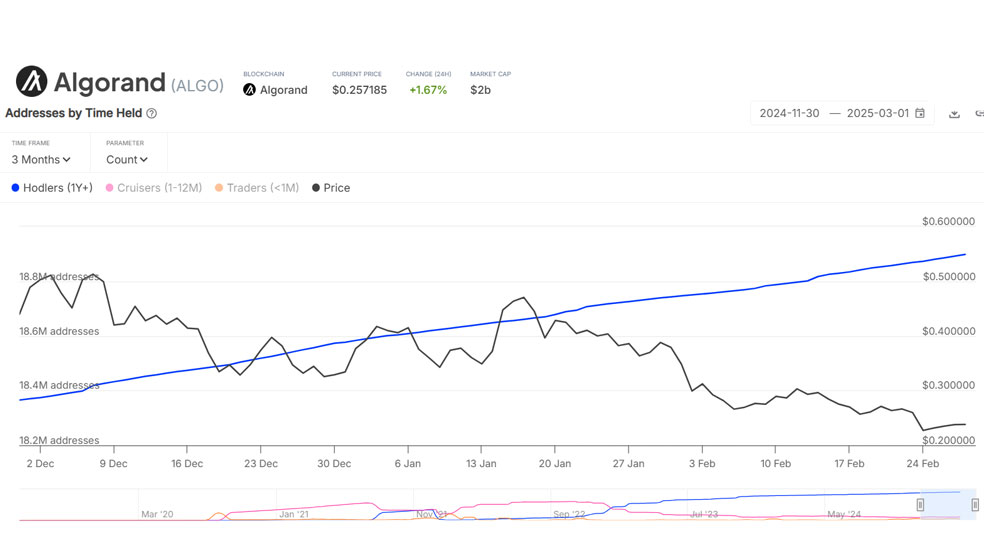The width and height of the screenshot is (984, 554).
Task: Toggle the Hodlers (1Y+) series
Action: (52, 188)
